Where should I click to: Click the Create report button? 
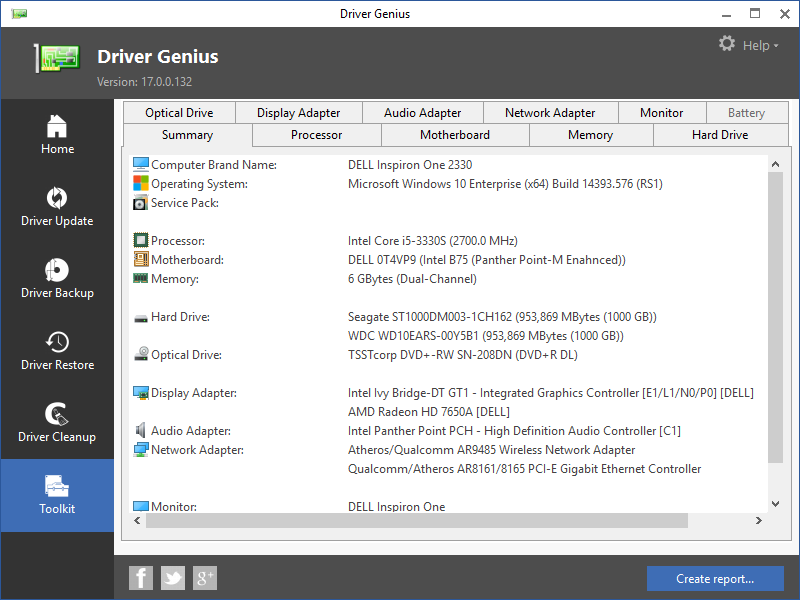coord(715,579)
